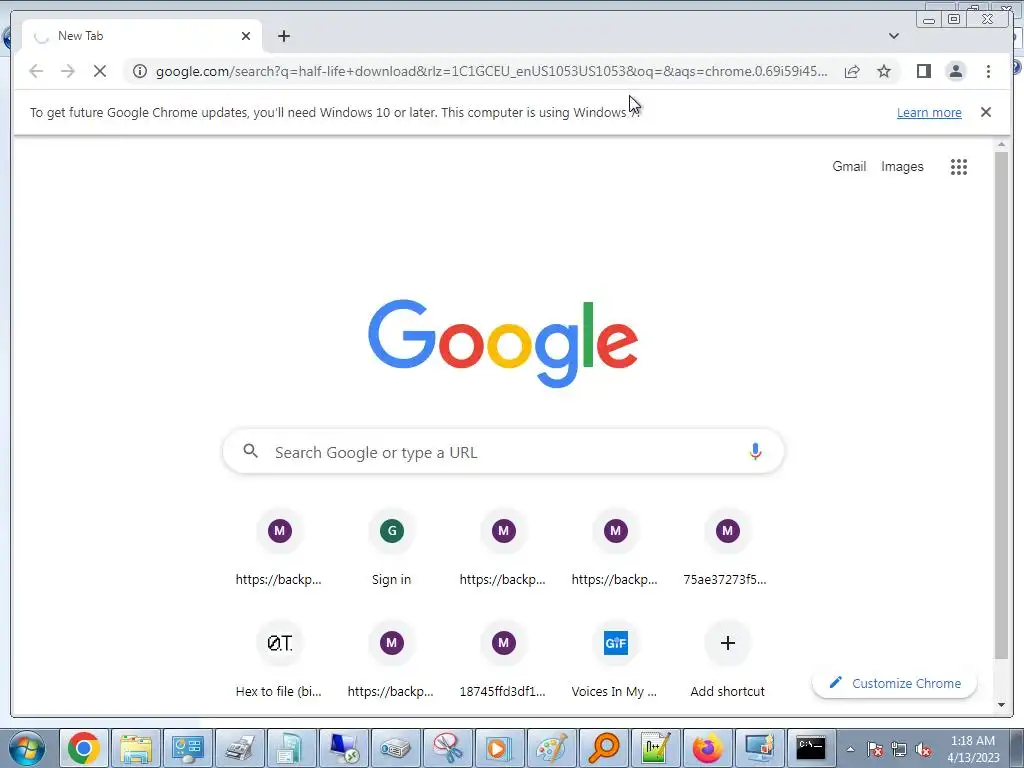The width and height of the screenshot is (1024, 768).
Task: Dismiss the Chrome updates notification bar
Action: 985,112
